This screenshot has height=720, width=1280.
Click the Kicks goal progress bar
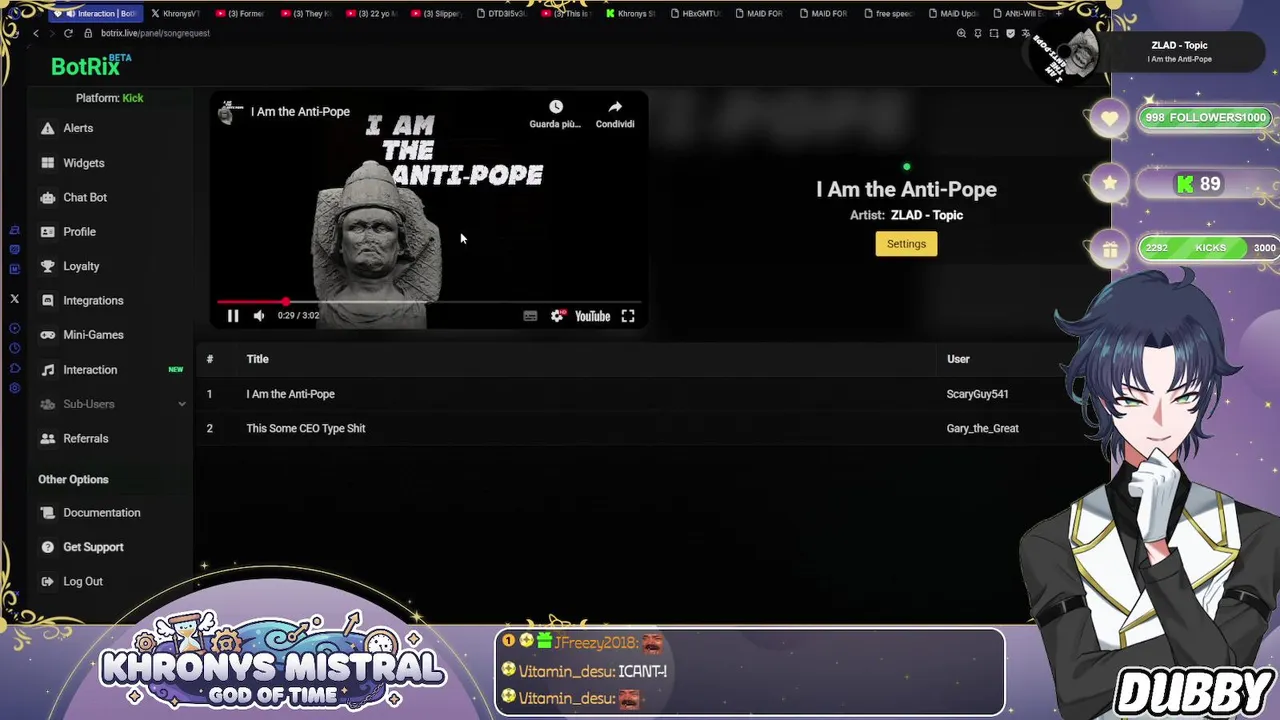click(1210, 248)
